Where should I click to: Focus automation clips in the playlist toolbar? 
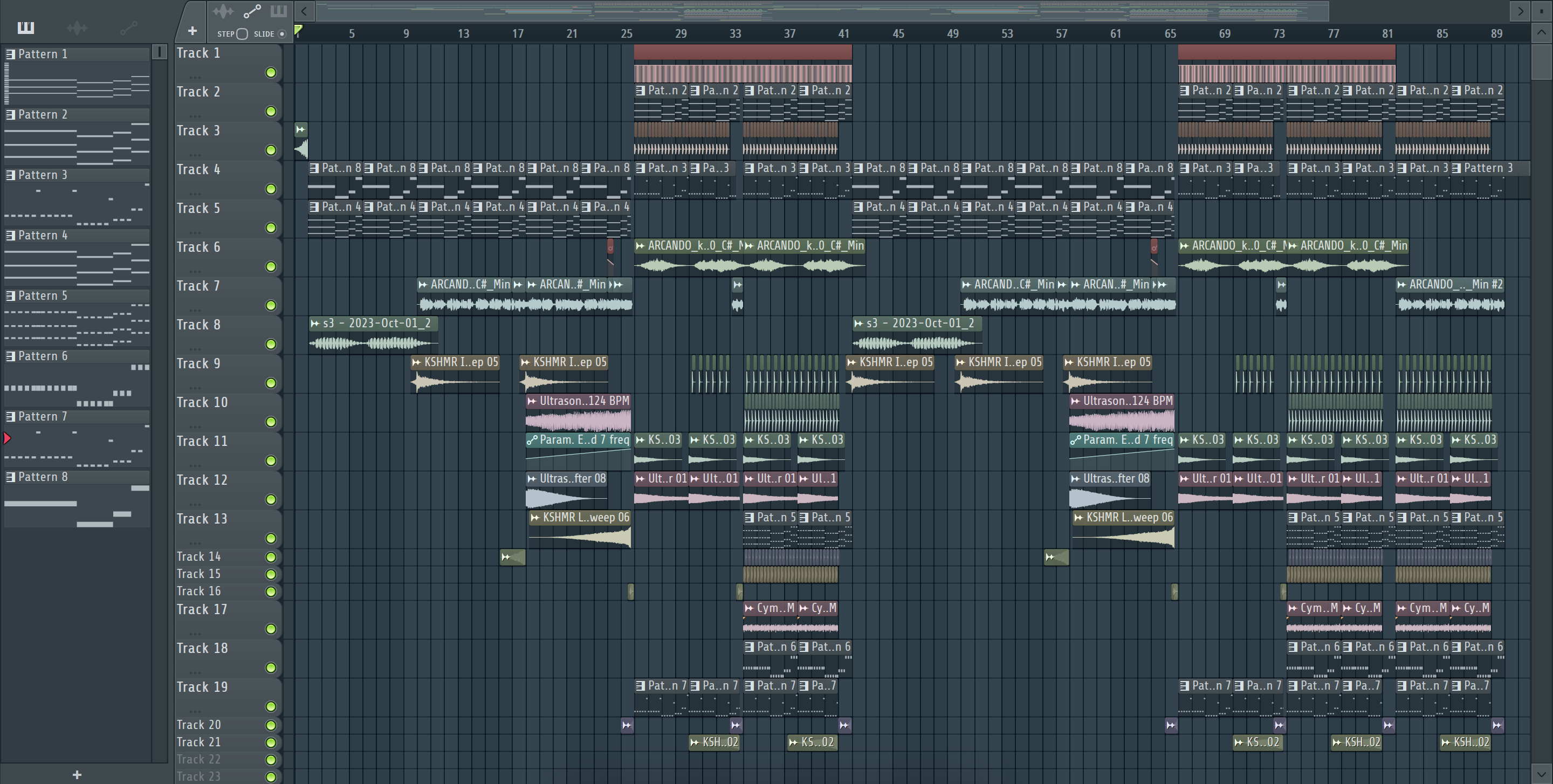(252, 11)
